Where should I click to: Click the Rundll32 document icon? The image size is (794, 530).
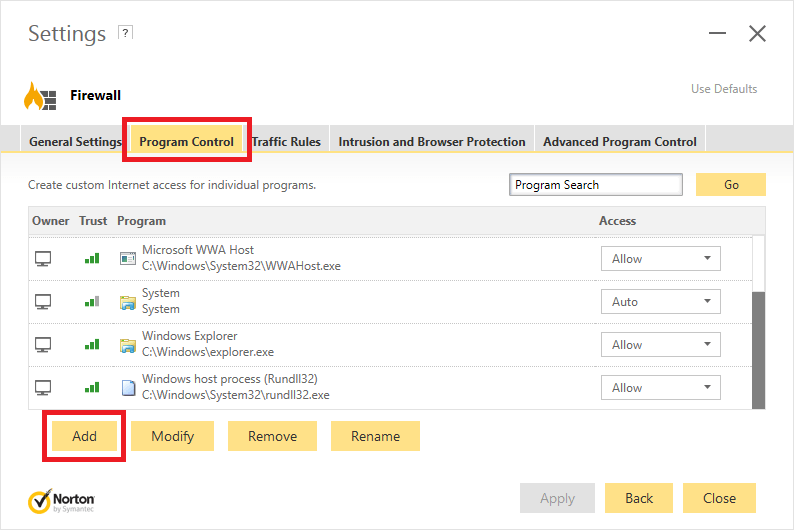point(127,388)
